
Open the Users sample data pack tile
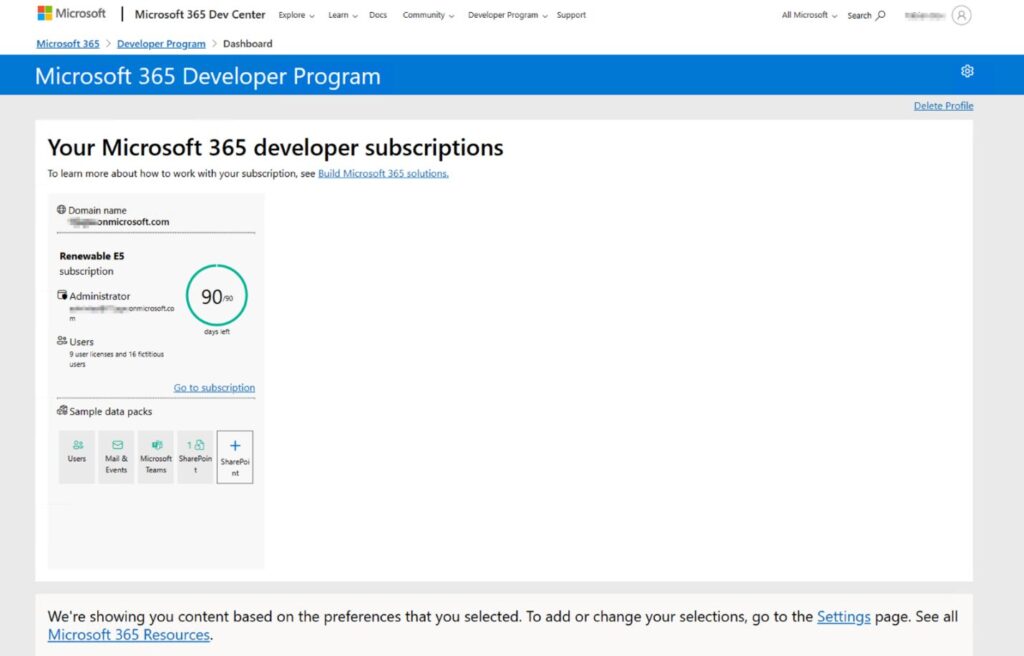pyautogui.click(x=77, y=457)
